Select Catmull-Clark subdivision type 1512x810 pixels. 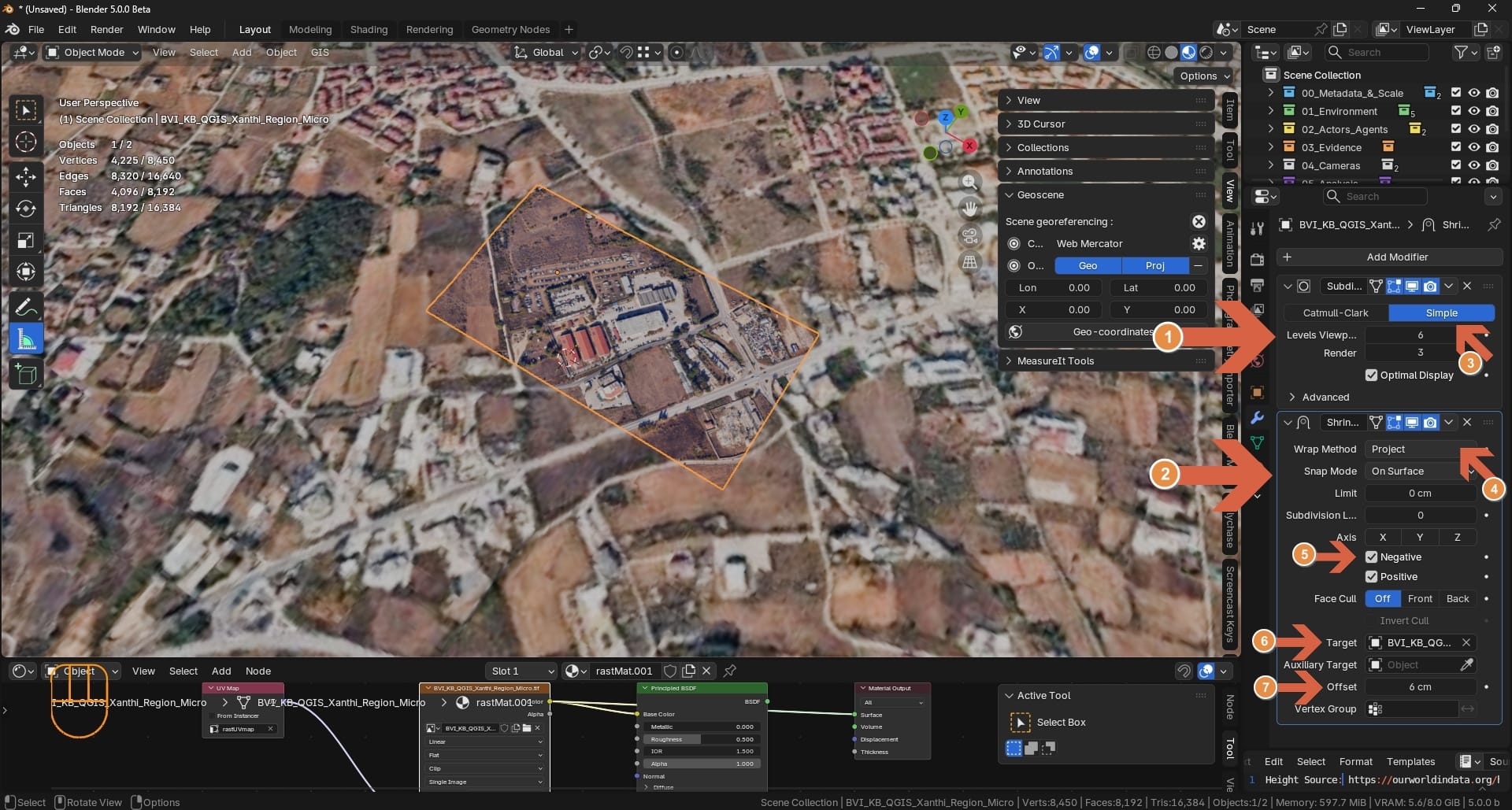coord(1336,313)
